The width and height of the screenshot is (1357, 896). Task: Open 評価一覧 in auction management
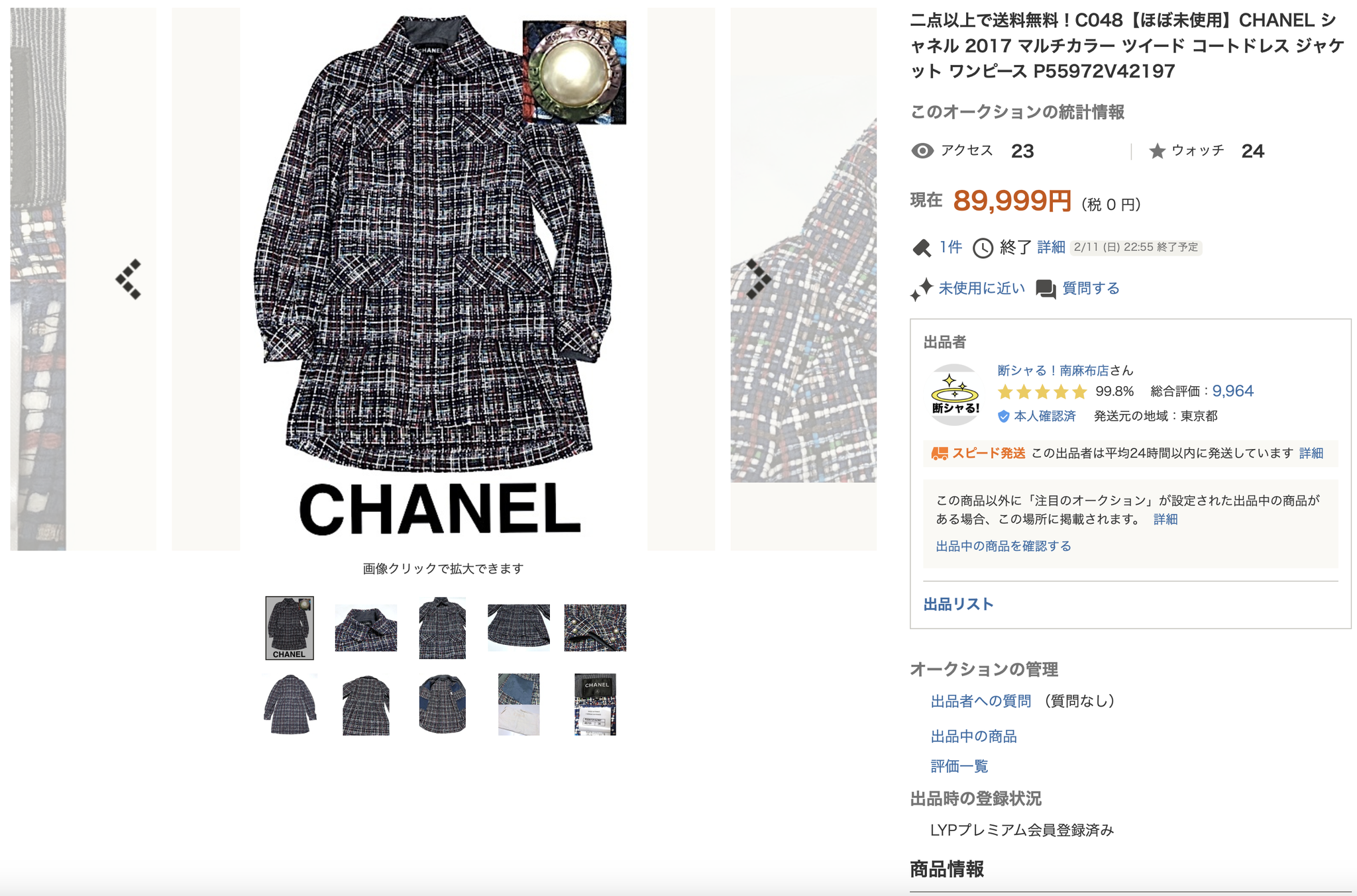coord(959,766)
